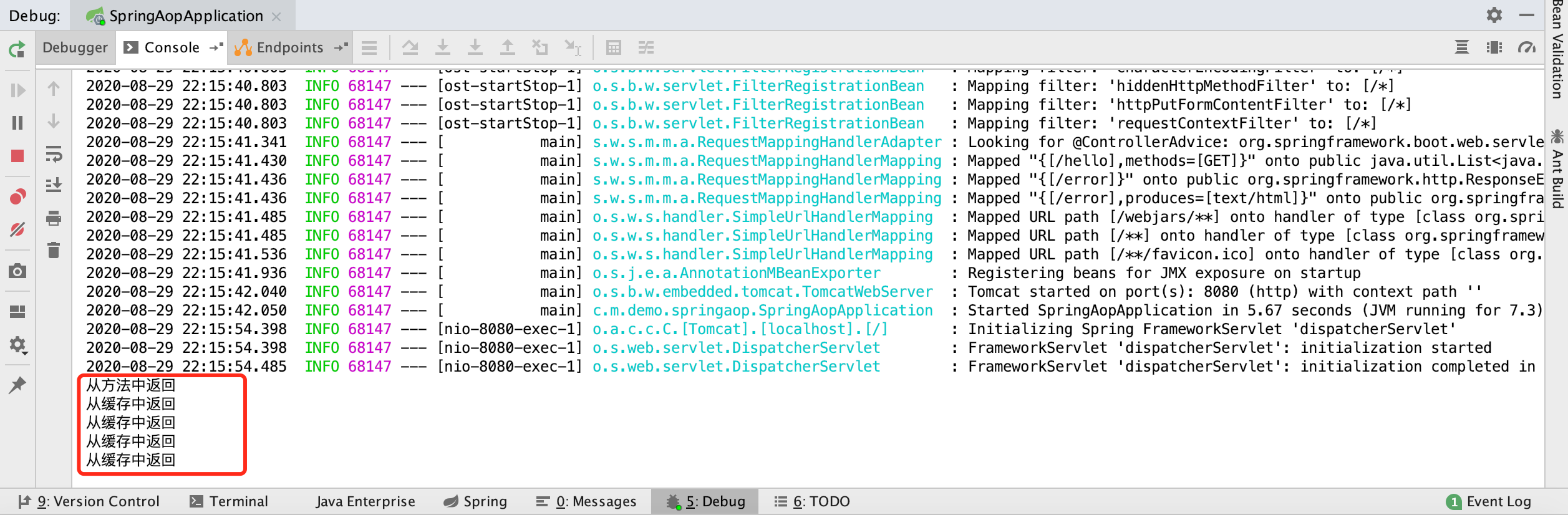
Task: Hide the Debug tool window
Action: (1527, 15)
